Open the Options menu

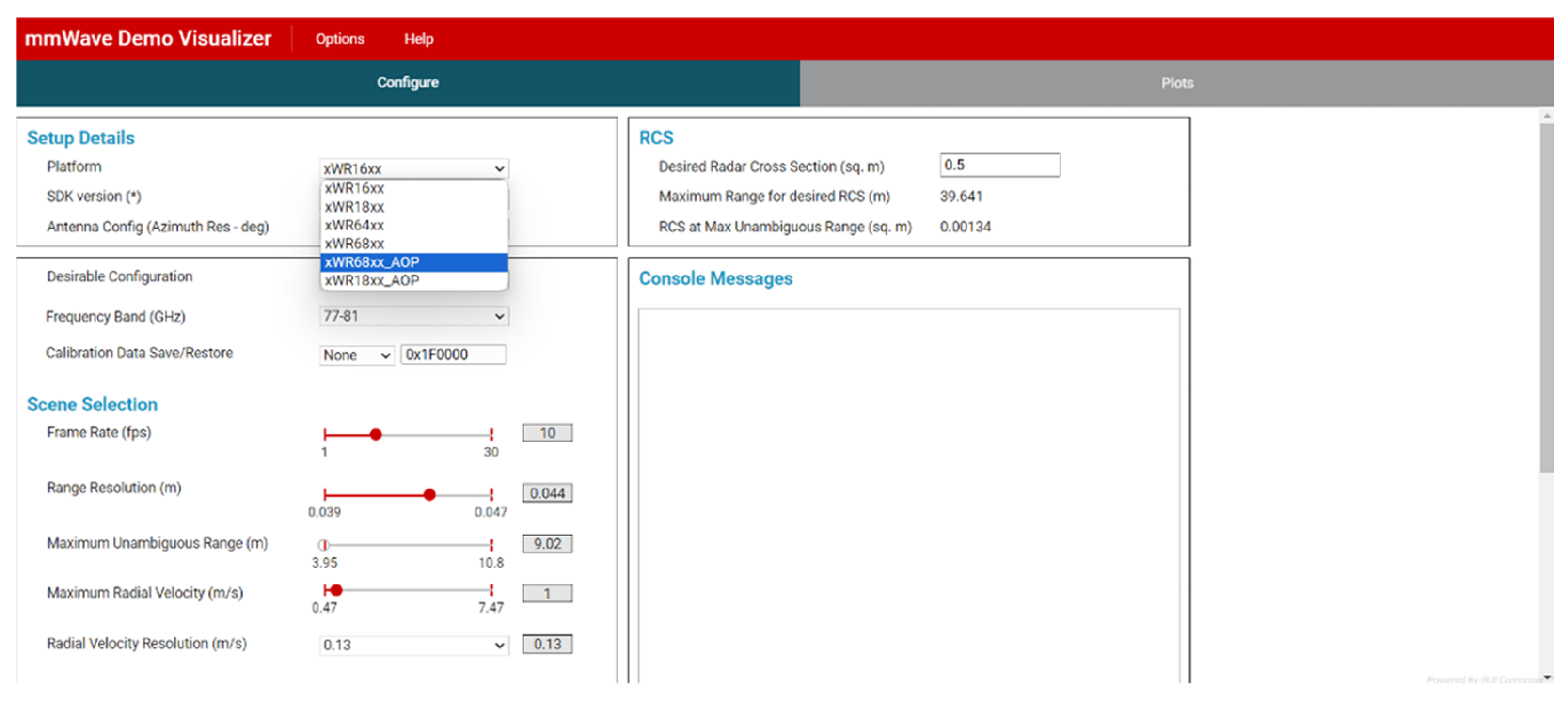340,39
